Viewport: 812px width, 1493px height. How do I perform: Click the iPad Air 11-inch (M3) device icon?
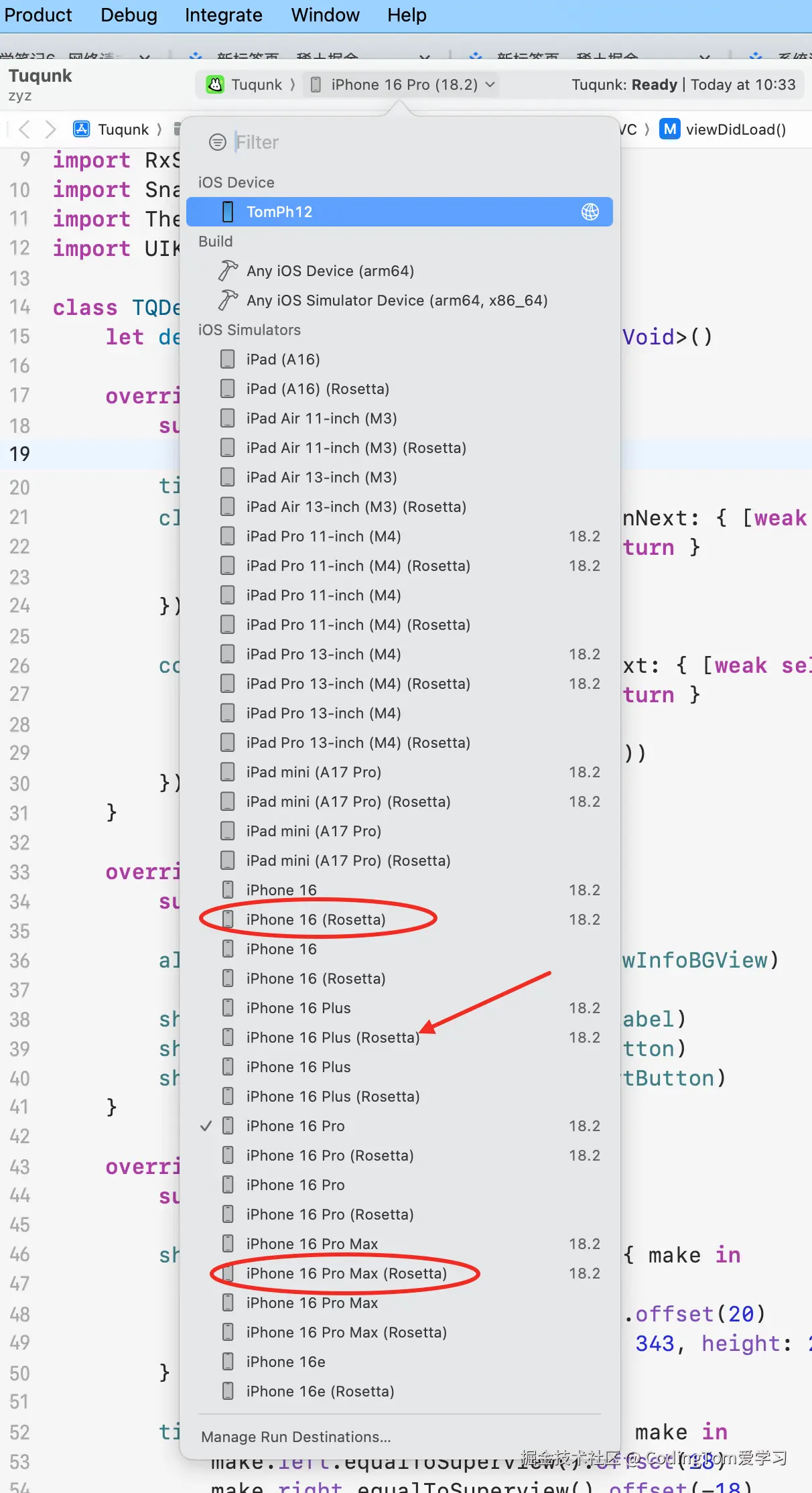(x=228, y=418)
